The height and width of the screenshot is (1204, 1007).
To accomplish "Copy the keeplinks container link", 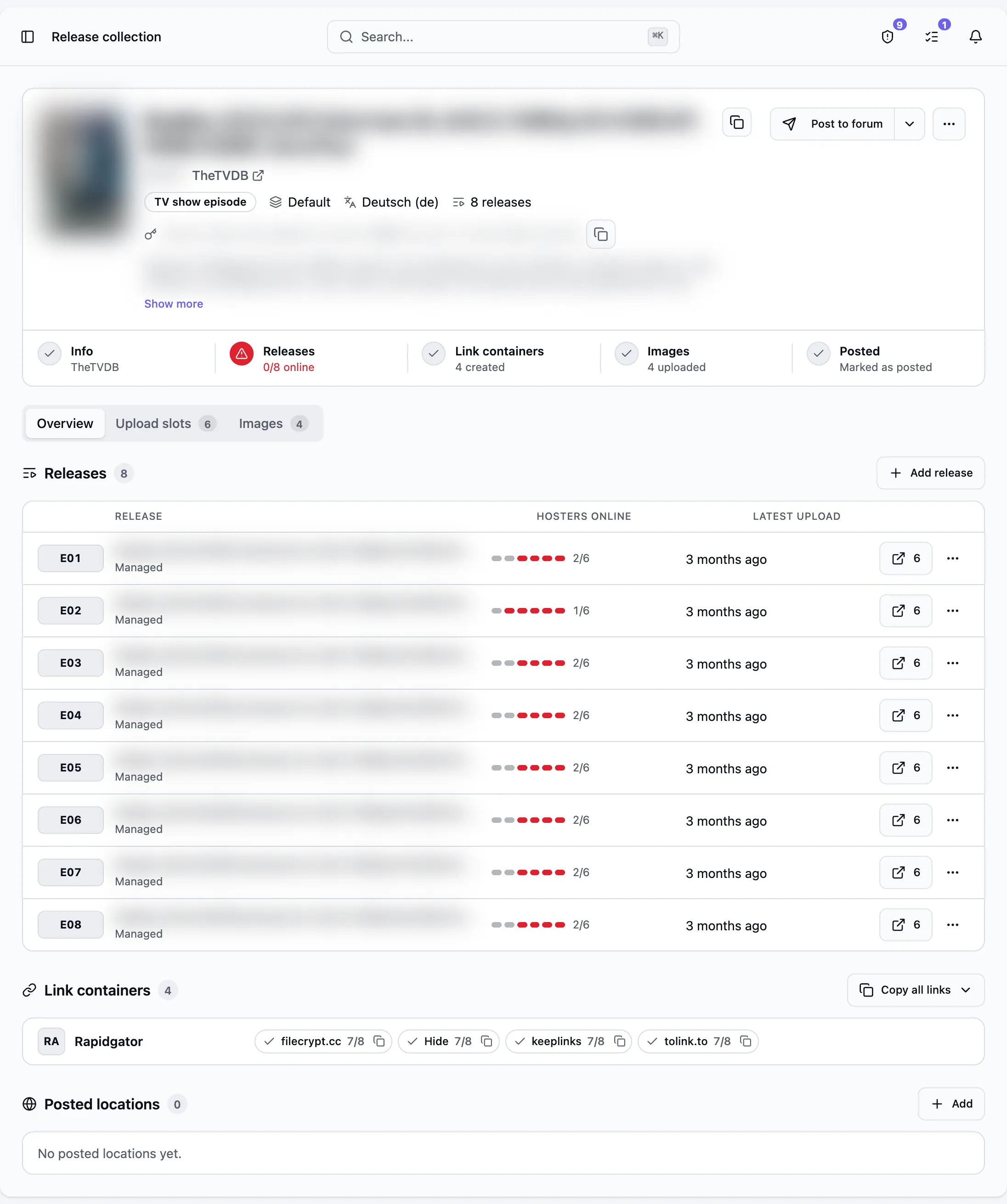I will [619, 1041].
